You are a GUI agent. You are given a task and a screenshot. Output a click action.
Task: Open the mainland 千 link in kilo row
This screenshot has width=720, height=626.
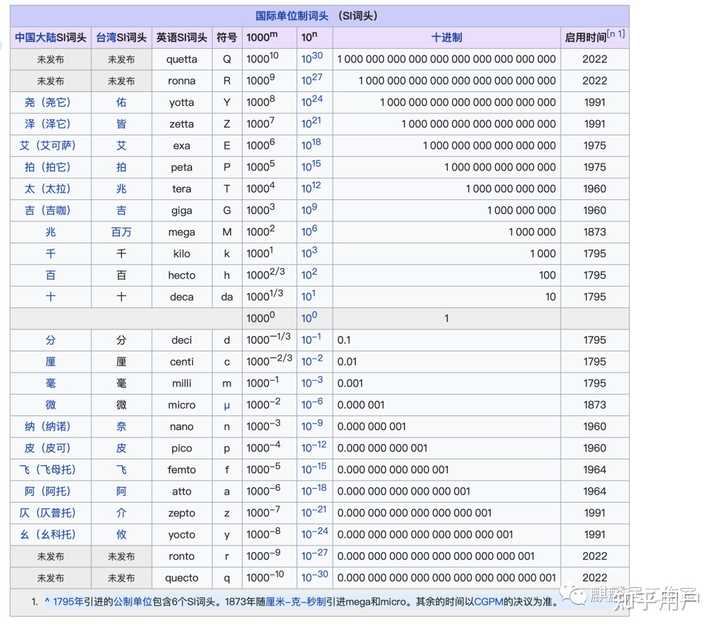51,254
